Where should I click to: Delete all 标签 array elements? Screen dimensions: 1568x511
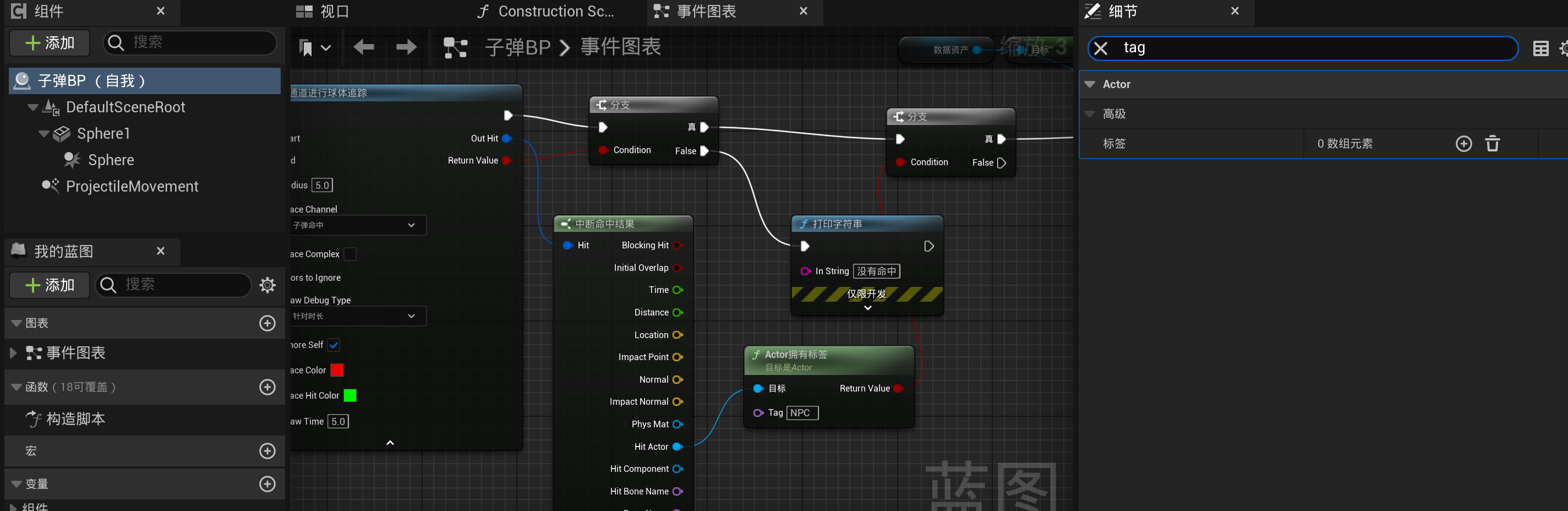[x=1492, y=144]
